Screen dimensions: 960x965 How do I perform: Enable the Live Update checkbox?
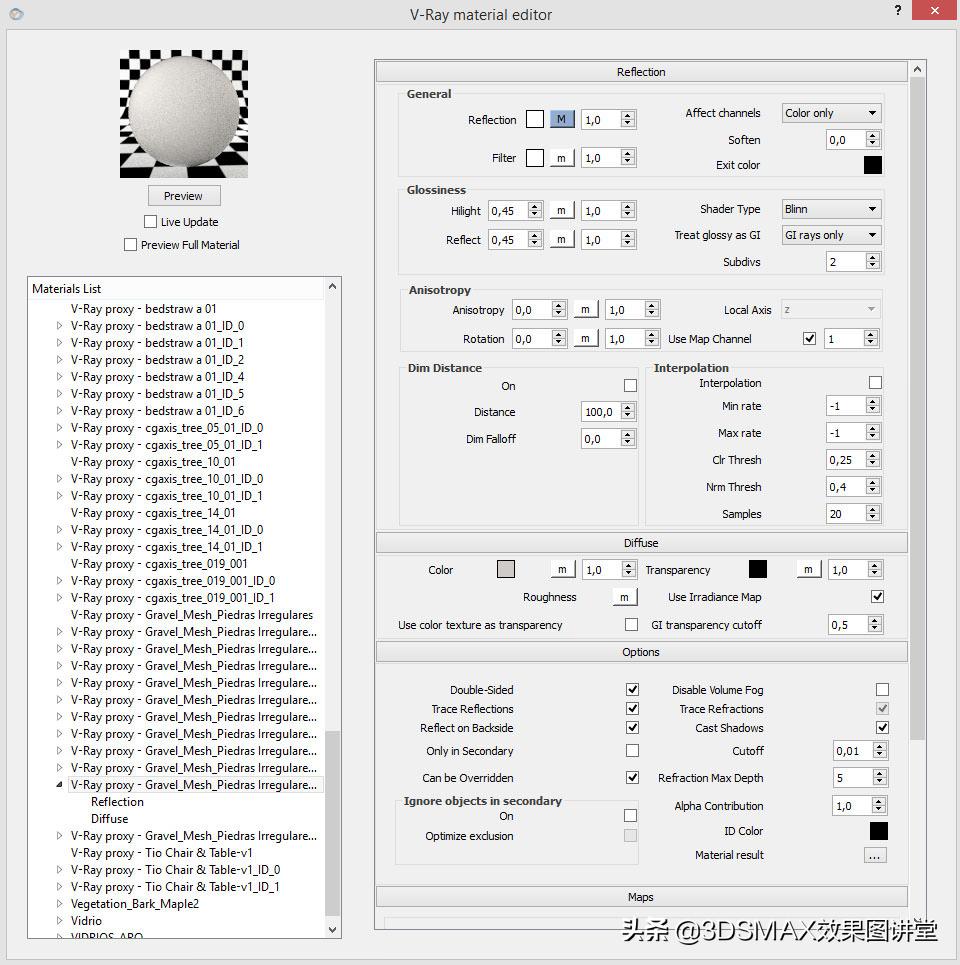coord(151,222)
